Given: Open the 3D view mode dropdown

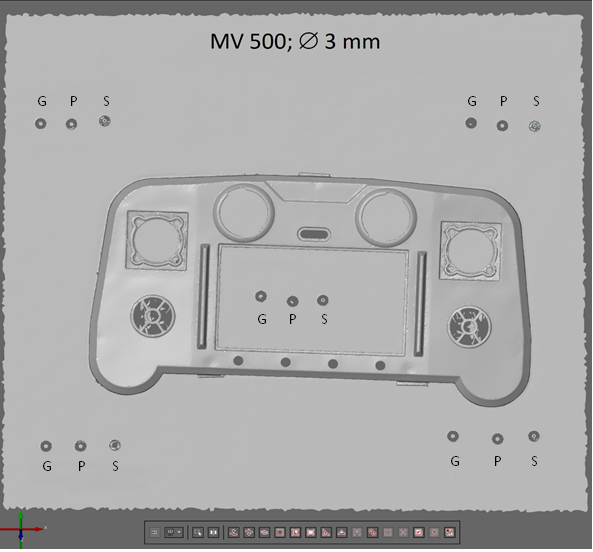Looking at the screenshot, I should [174, 532].
